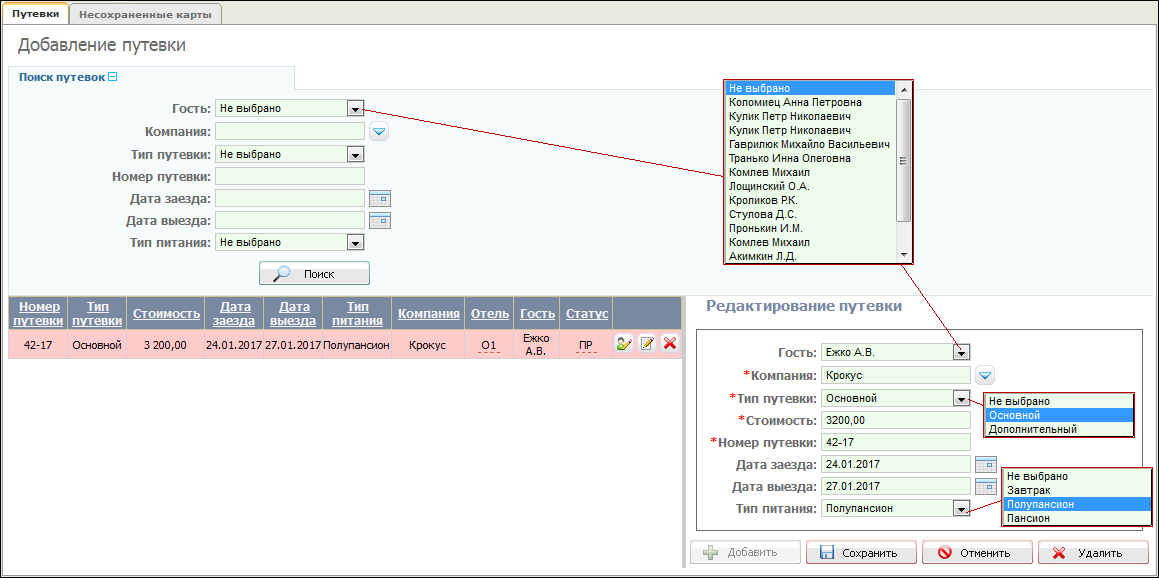The height and width of the screenshot is (578, 1159).
Task: Open calendar for search Дата заезда
Action: point(380,199)
